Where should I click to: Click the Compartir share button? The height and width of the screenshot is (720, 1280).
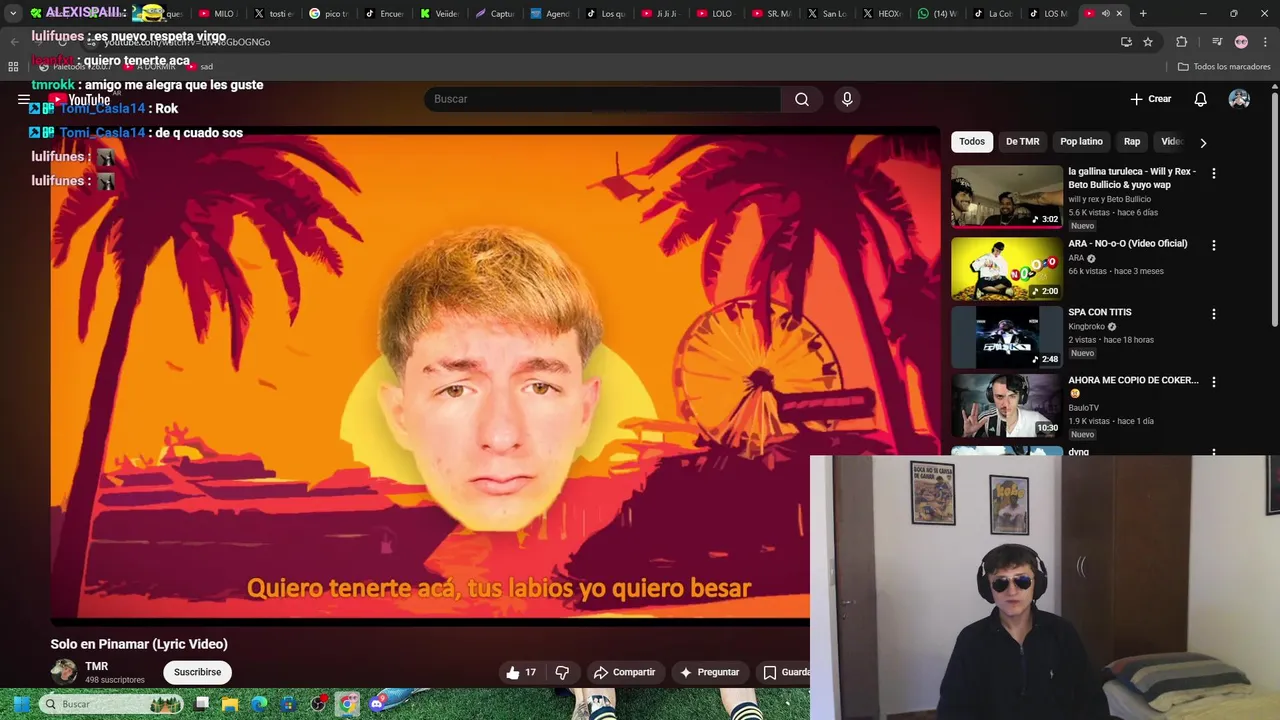click(624, 672)
